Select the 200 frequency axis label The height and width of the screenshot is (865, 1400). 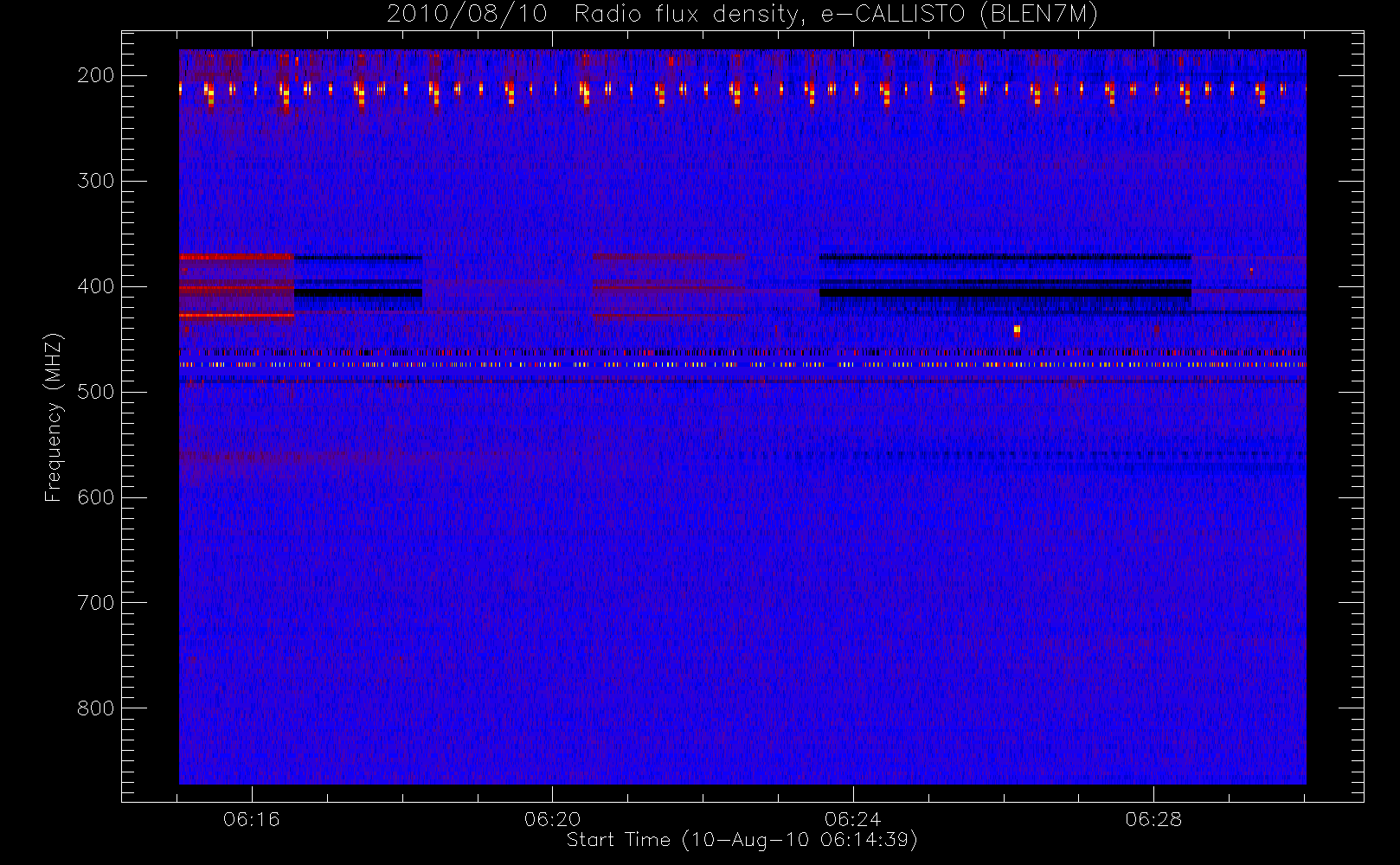[95, 75]
